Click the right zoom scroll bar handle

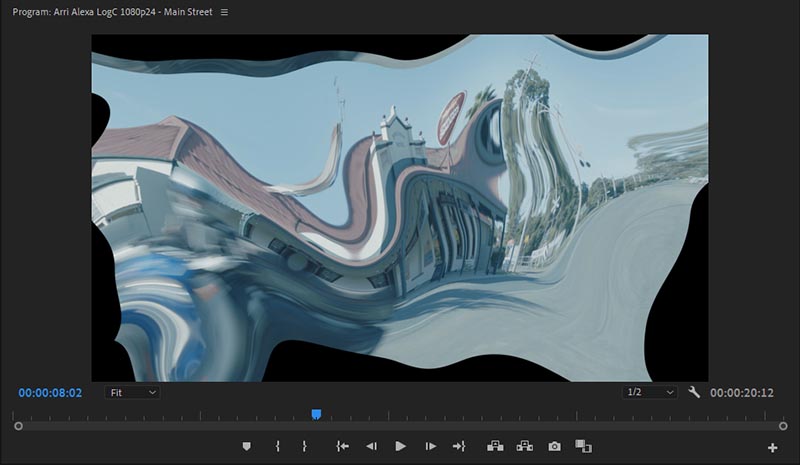tap(783, 426)
